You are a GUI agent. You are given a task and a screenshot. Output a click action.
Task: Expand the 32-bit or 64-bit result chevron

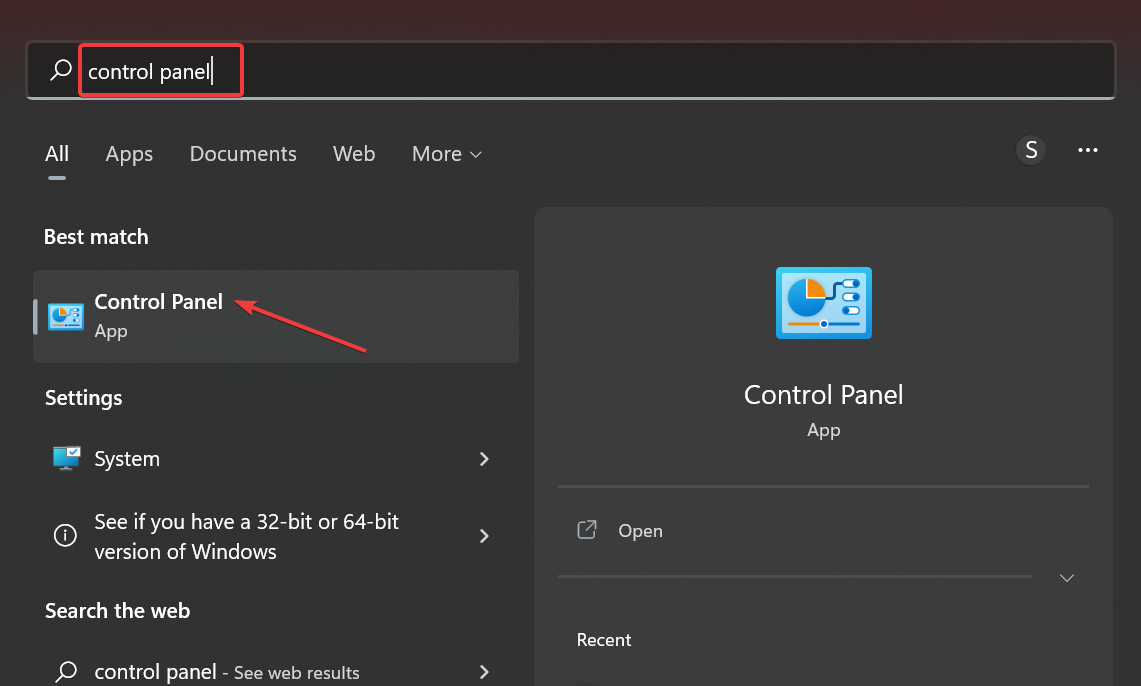pyautogui.click(x=484, y=536)
